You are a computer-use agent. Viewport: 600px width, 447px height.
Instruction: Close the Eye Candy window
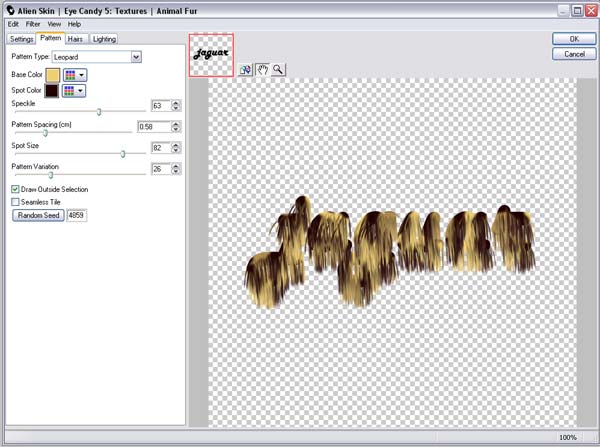click(x=591, y=11)
